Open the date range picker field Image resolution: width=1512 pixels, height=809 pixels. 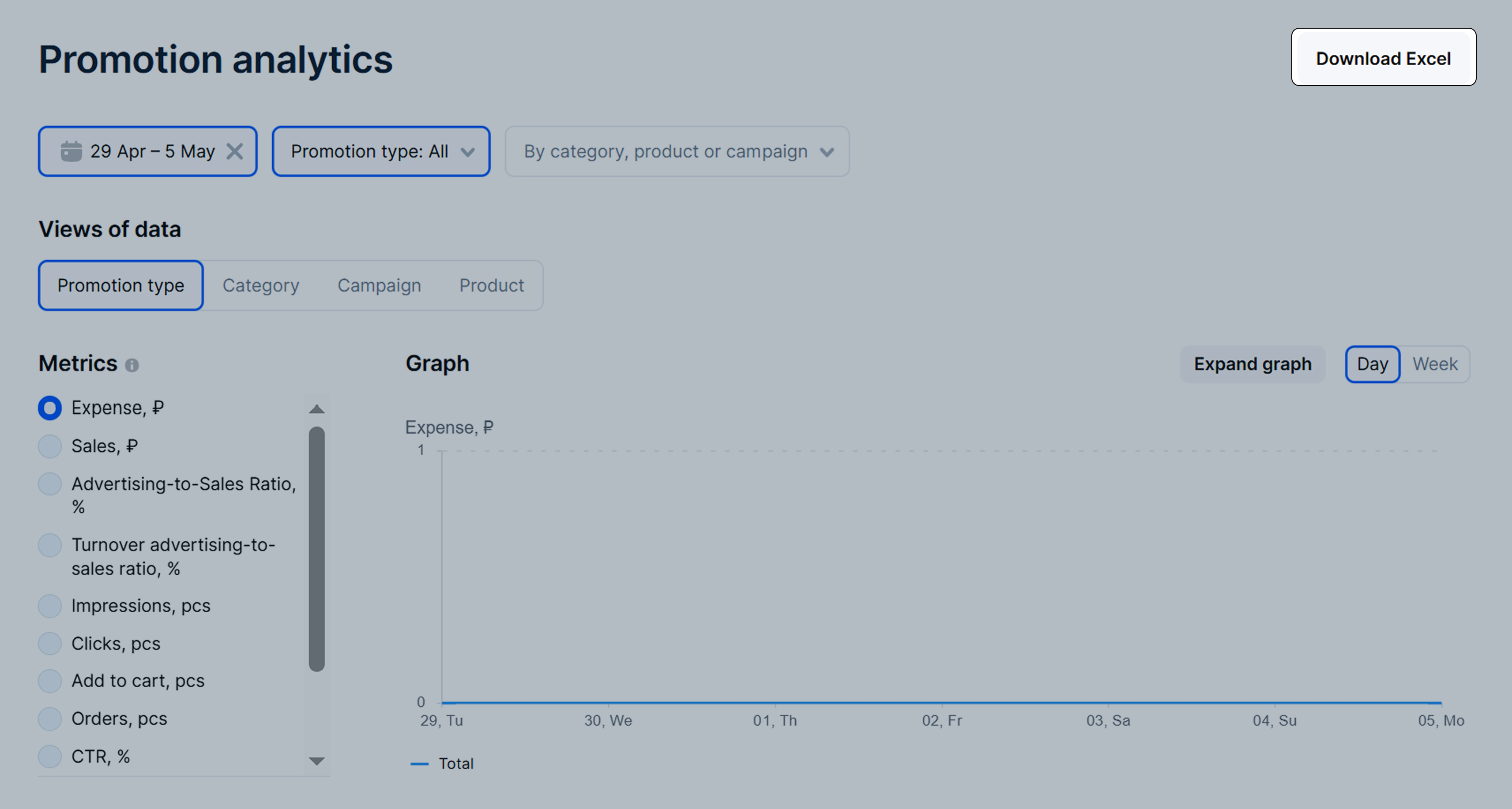148,151
